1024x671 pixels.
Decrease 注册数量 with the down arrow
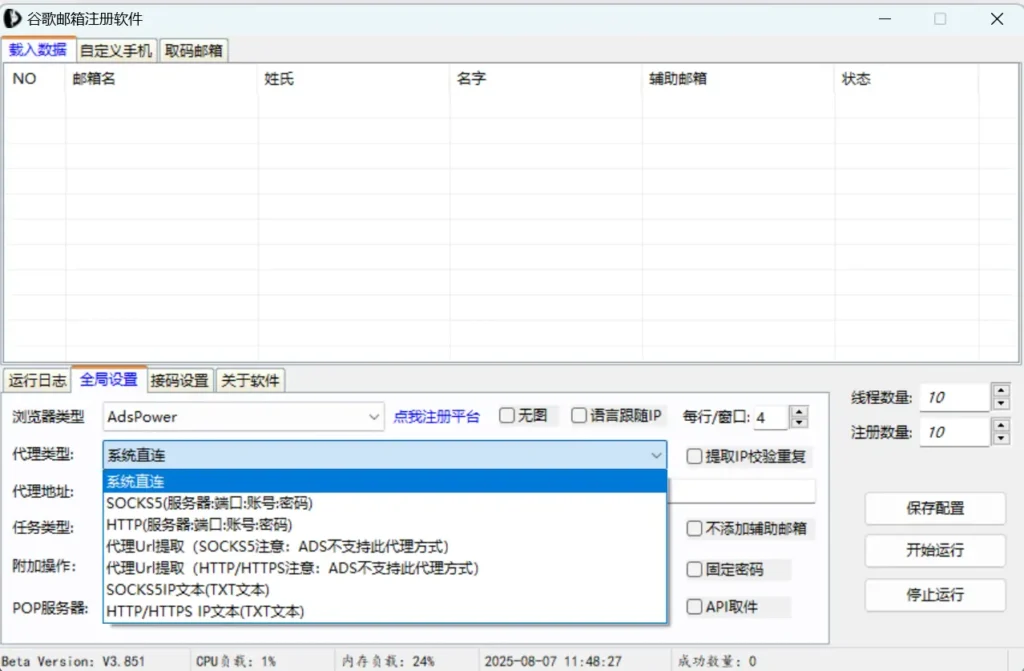1000,438
